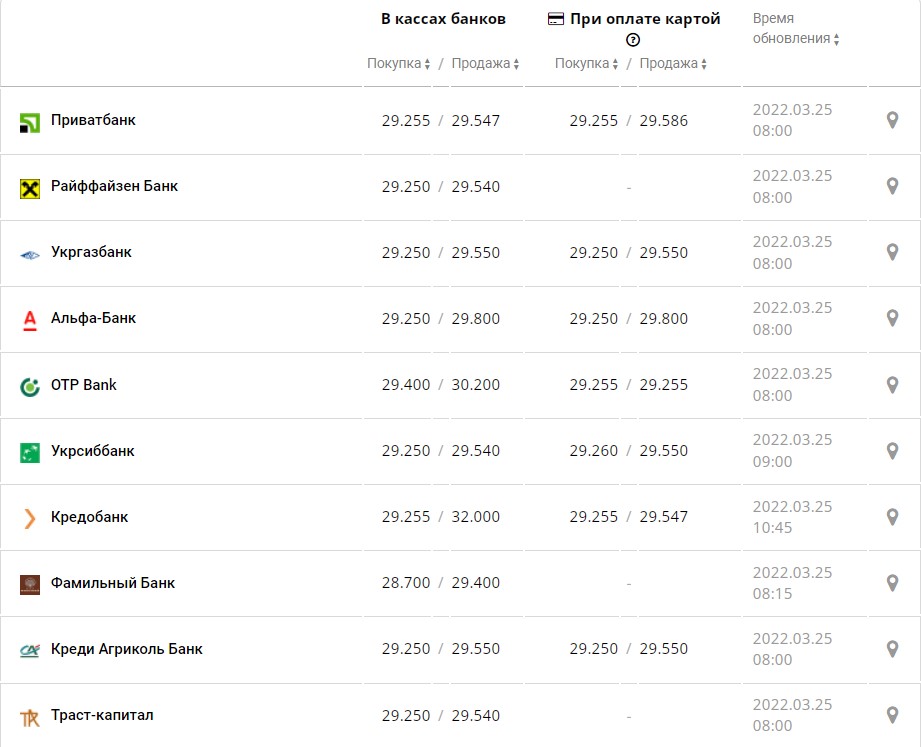Sort by card payment Продажа rate
This screenshot has height=747, width=921.
[x=674, y=64]
